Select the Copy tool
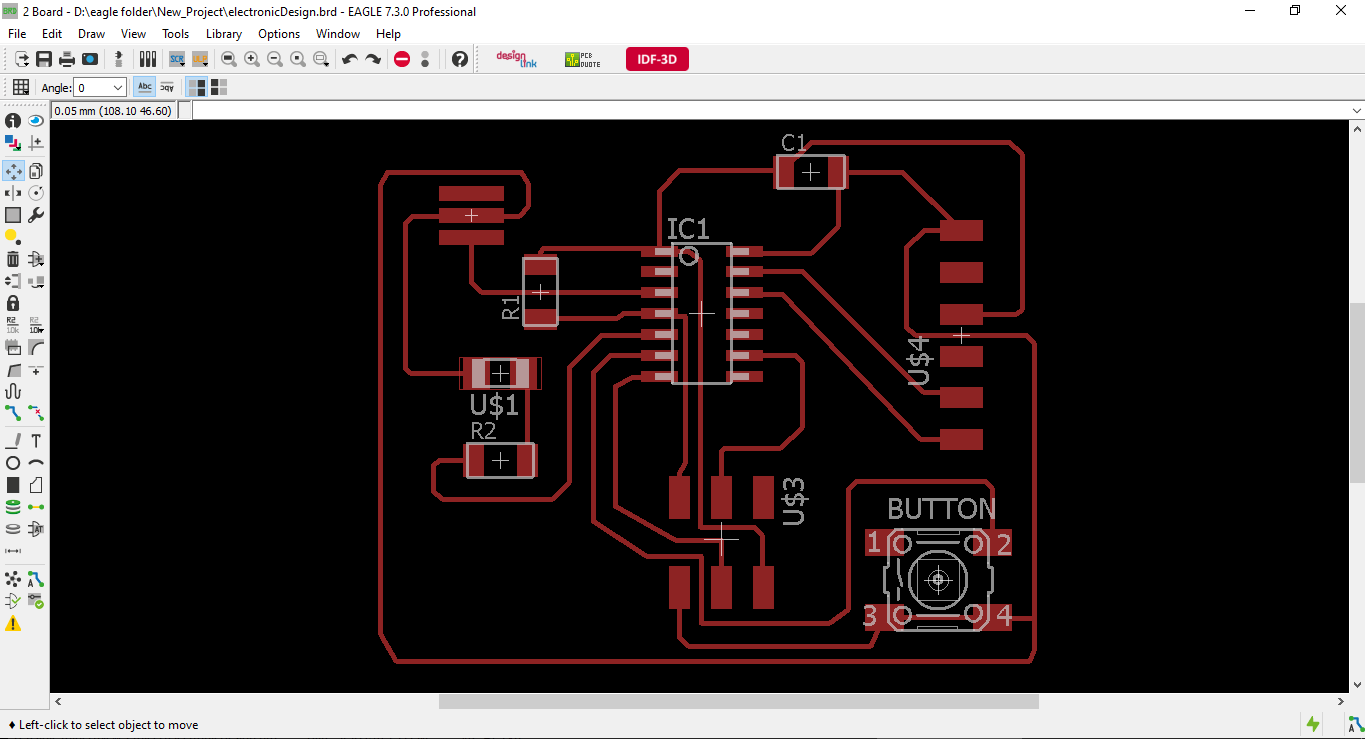This screenshot has width=1365, height=739. tap(36, 171)
